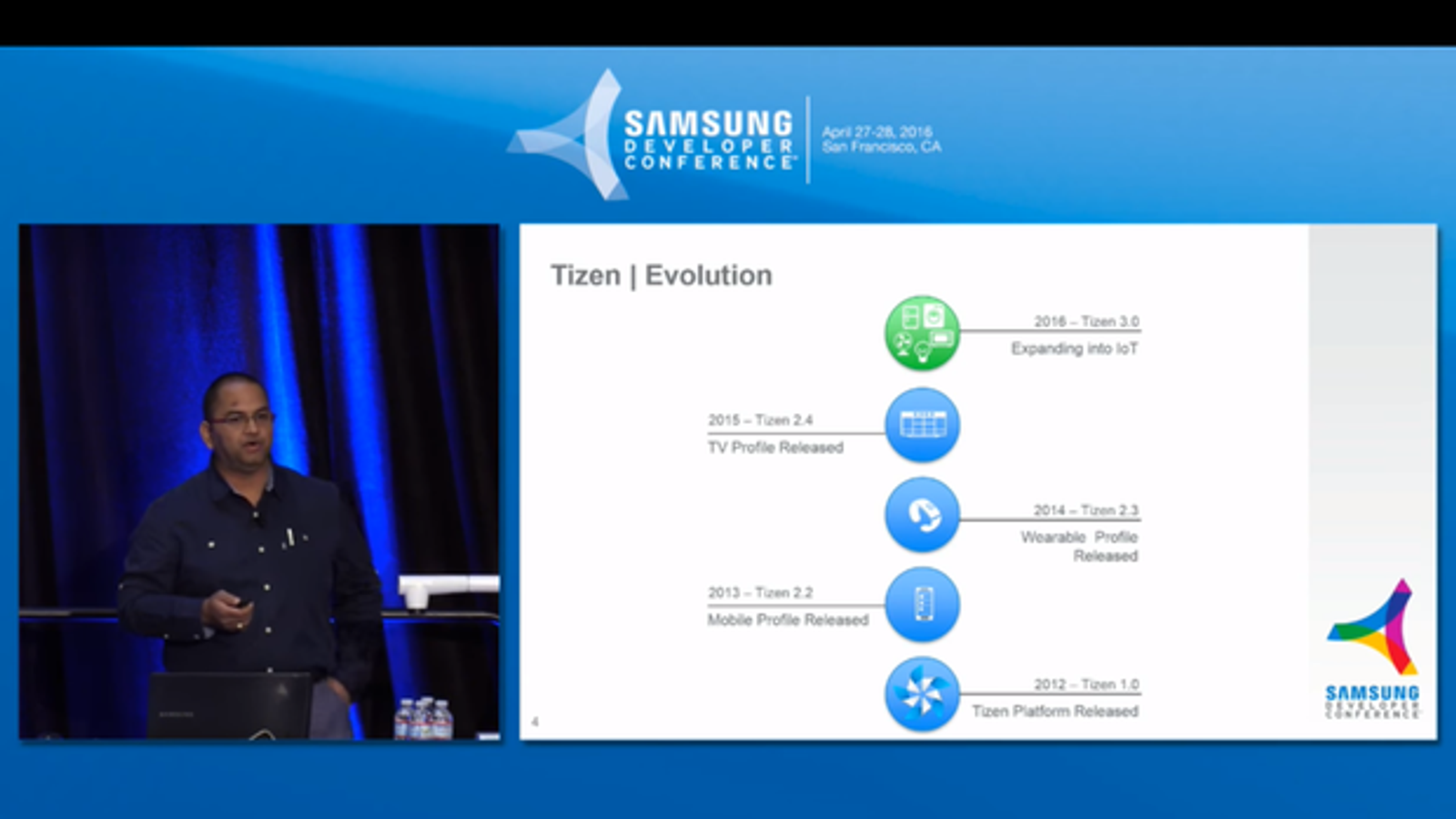Select the "2016 – Tizen 3.0" label
Viewport: 1456px width, 819px height.
(1087, 321)
